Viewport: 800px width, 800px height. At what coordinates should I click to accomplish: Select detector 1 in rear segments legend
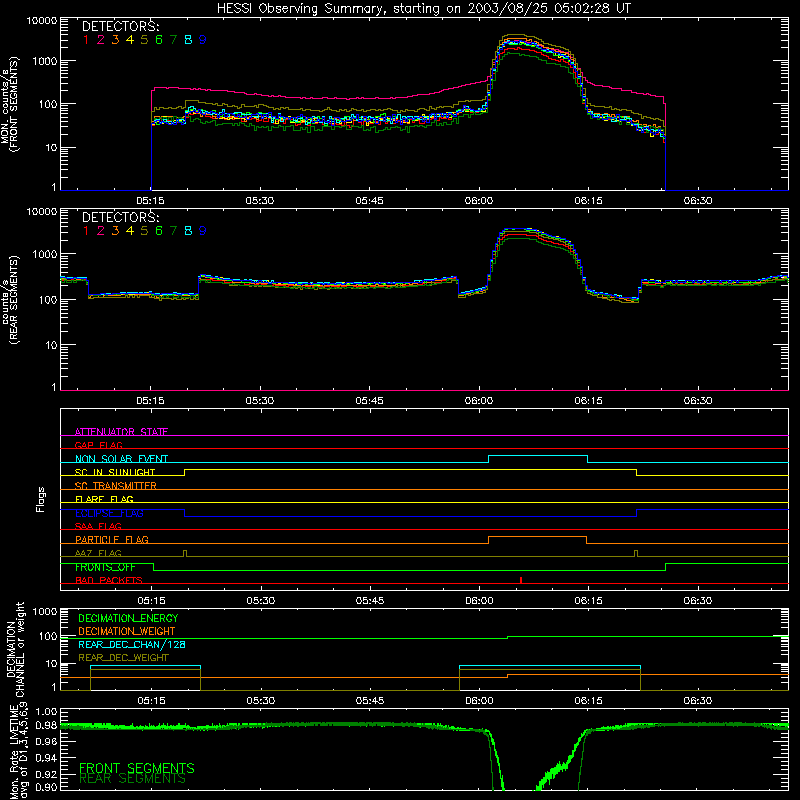pyautogui.click(x=86, y=231)
